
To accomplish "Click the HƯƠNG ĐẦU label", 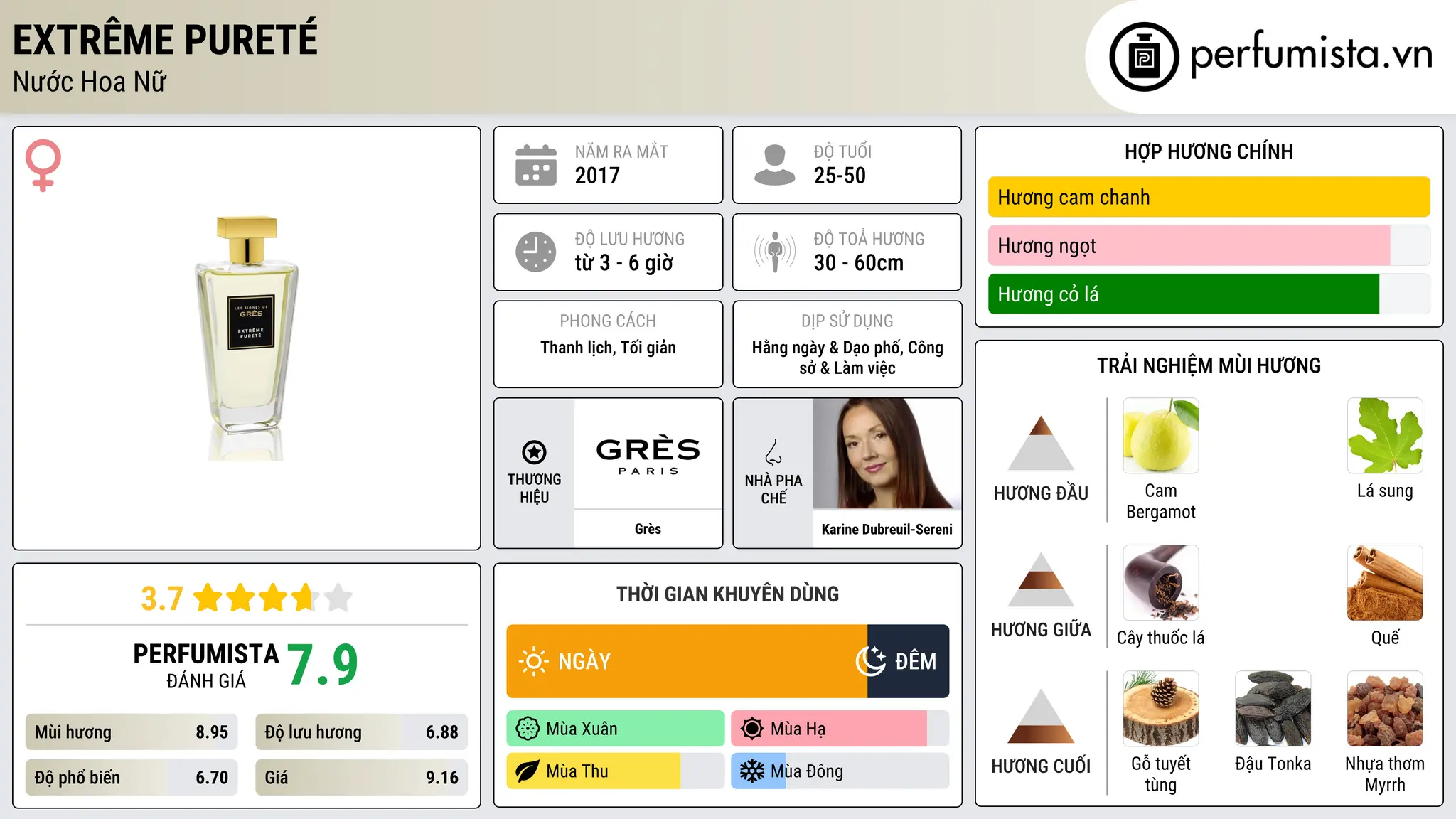I will pos(1041,493).
